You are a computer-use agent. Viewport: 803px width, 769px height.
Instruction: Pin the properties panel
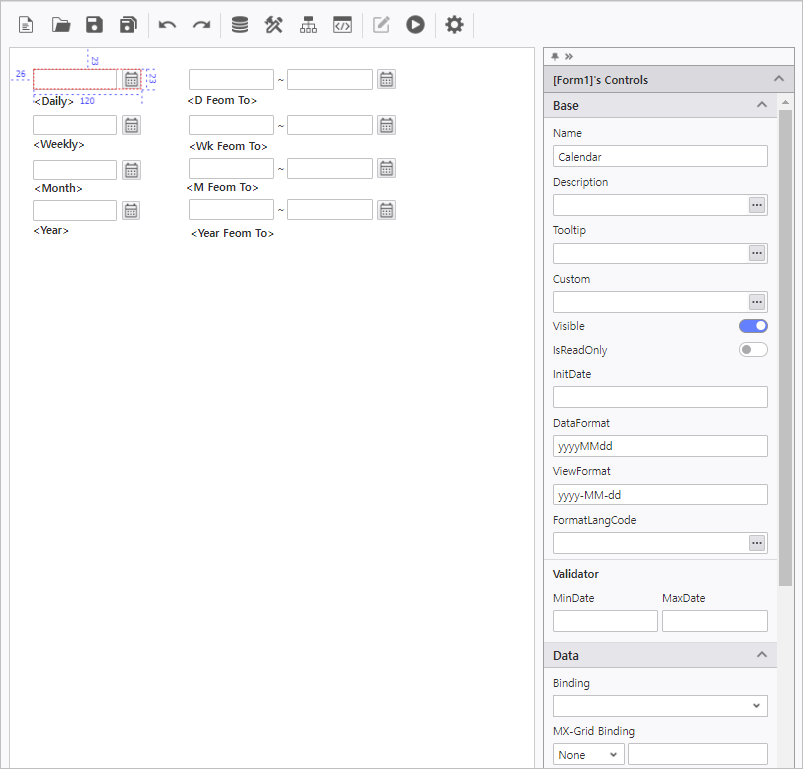[555, 56]
